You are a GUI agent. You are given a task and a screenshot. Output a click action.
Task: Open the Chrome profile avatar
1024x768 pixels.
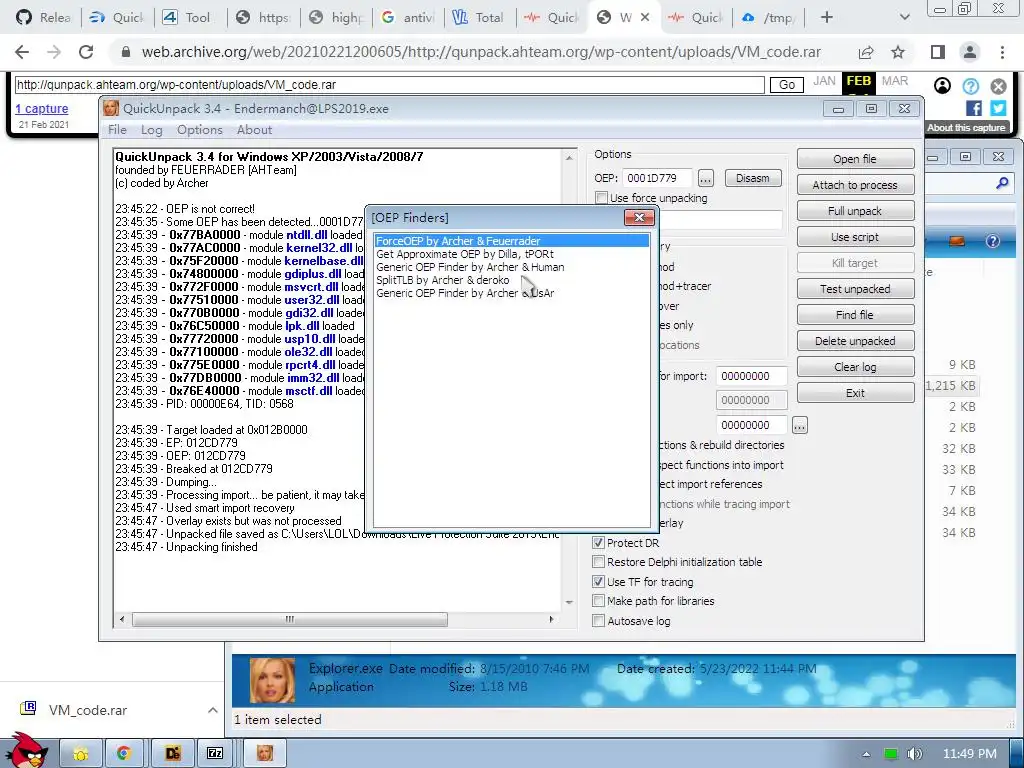(x=970, y=52)
